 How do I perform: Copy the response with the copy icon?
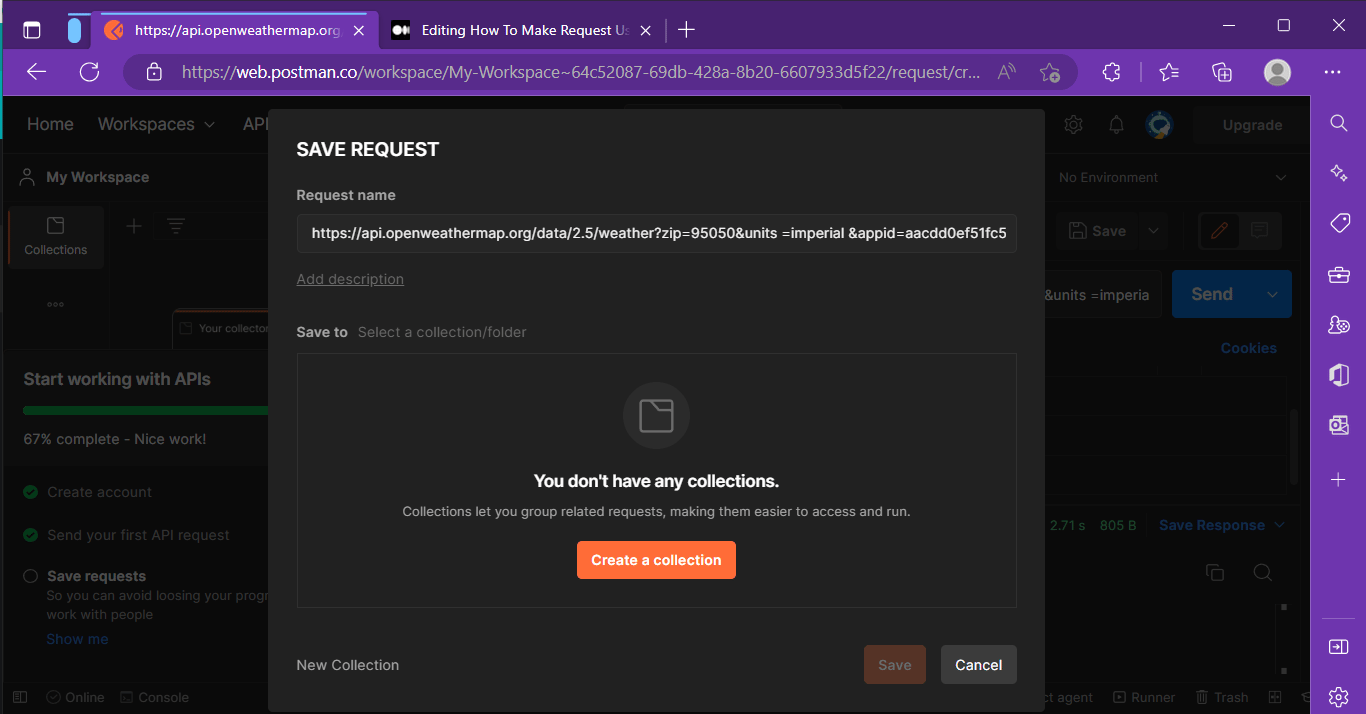[1215, 572]
